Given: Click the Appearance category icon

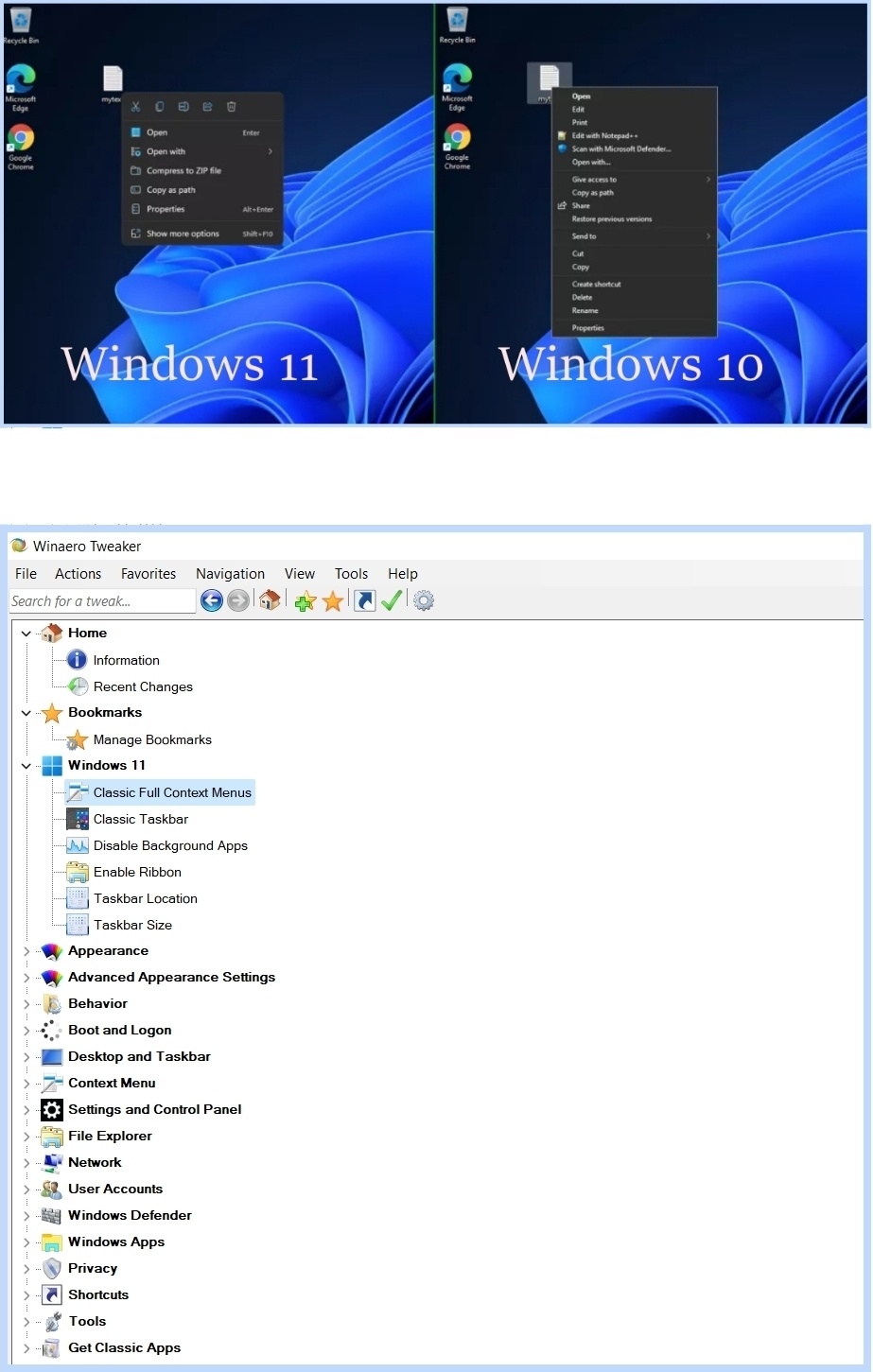Looking at the screenshot, I should (x=51, y=951).
